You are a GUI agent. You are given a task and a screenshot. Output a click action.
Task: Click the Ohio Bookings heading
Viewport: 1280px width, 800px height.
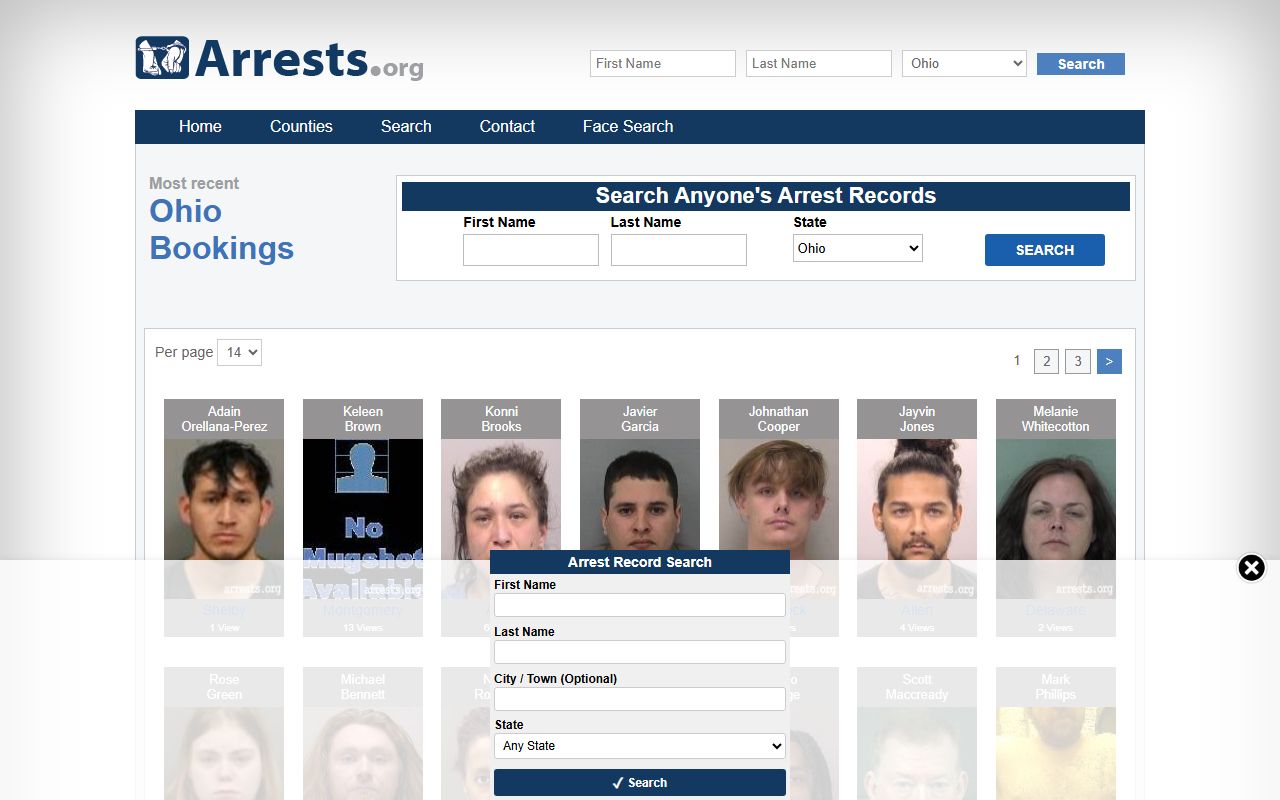pos(222,230)
